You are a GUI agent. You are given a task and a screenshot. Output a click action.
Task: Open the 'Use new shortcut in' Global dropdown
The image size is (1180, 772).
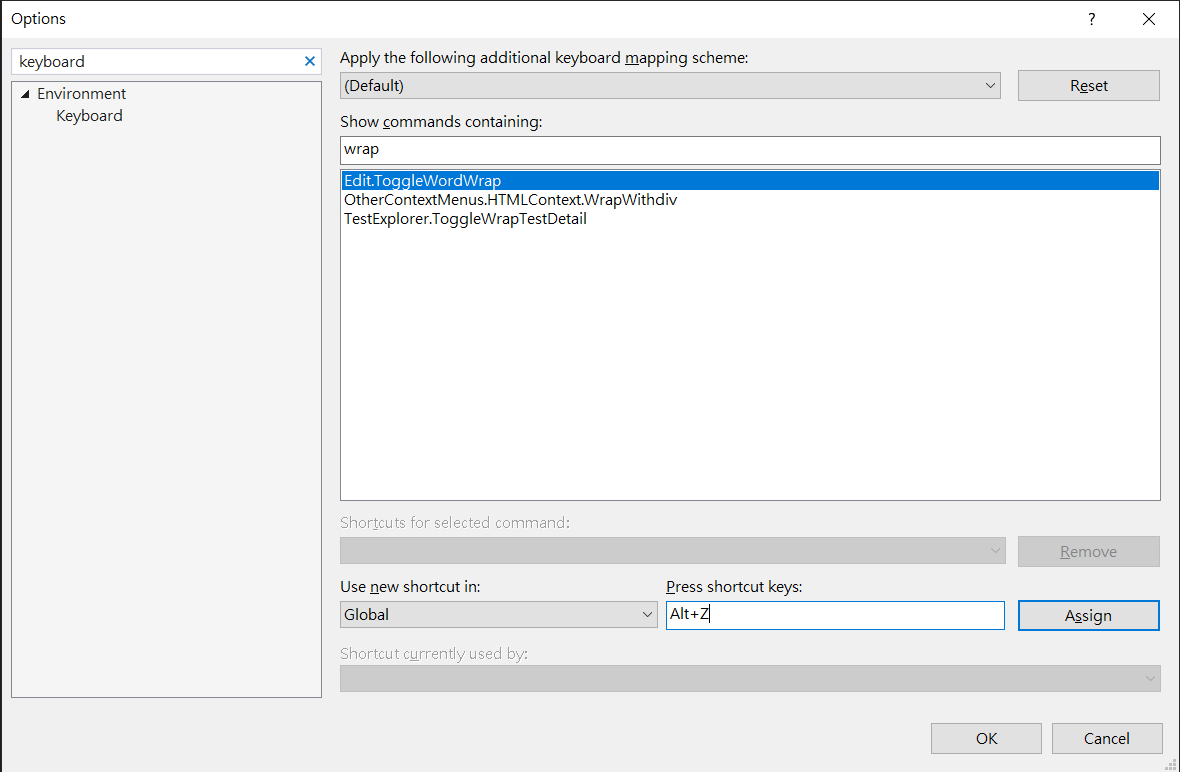pyautogui.click(x=498, y=615)
